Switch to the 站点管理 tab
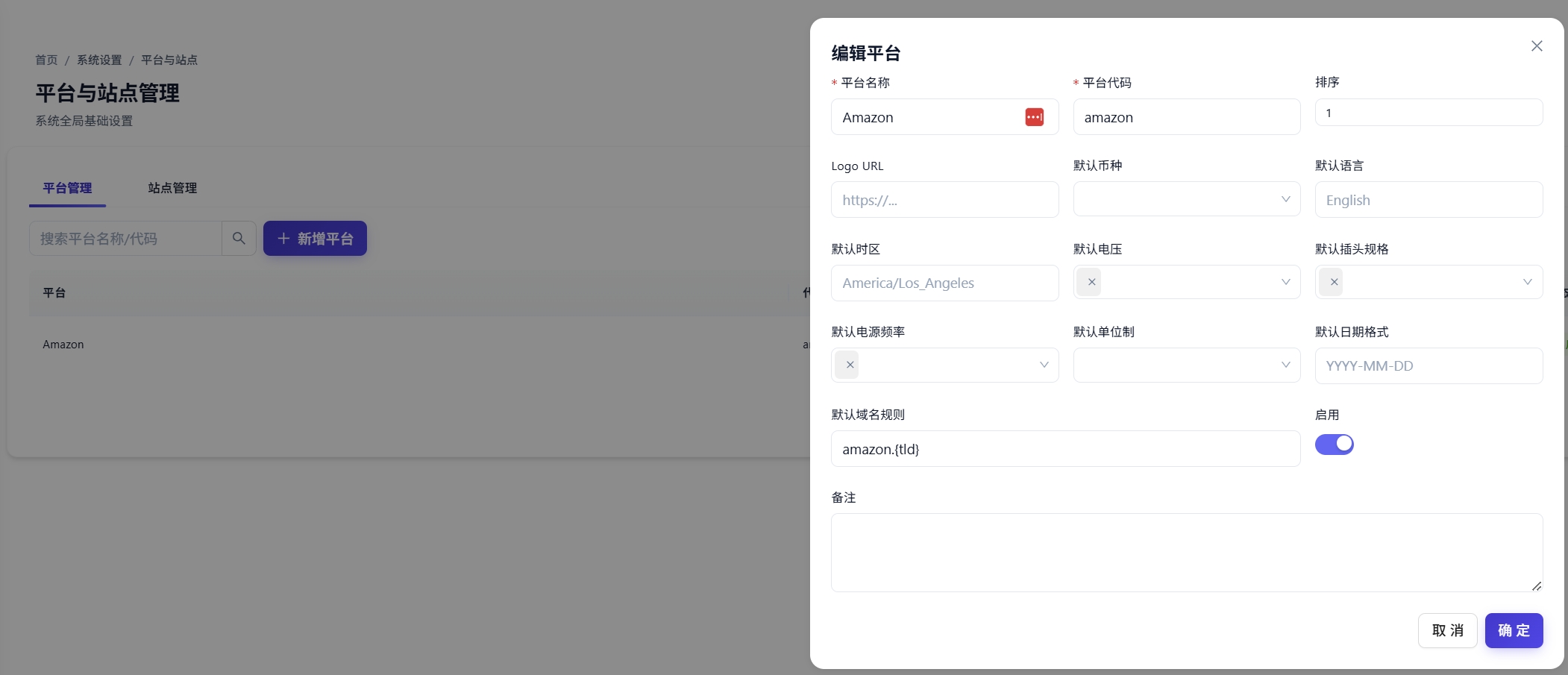Screen dimensions: 1568x675 pos(172,188)
